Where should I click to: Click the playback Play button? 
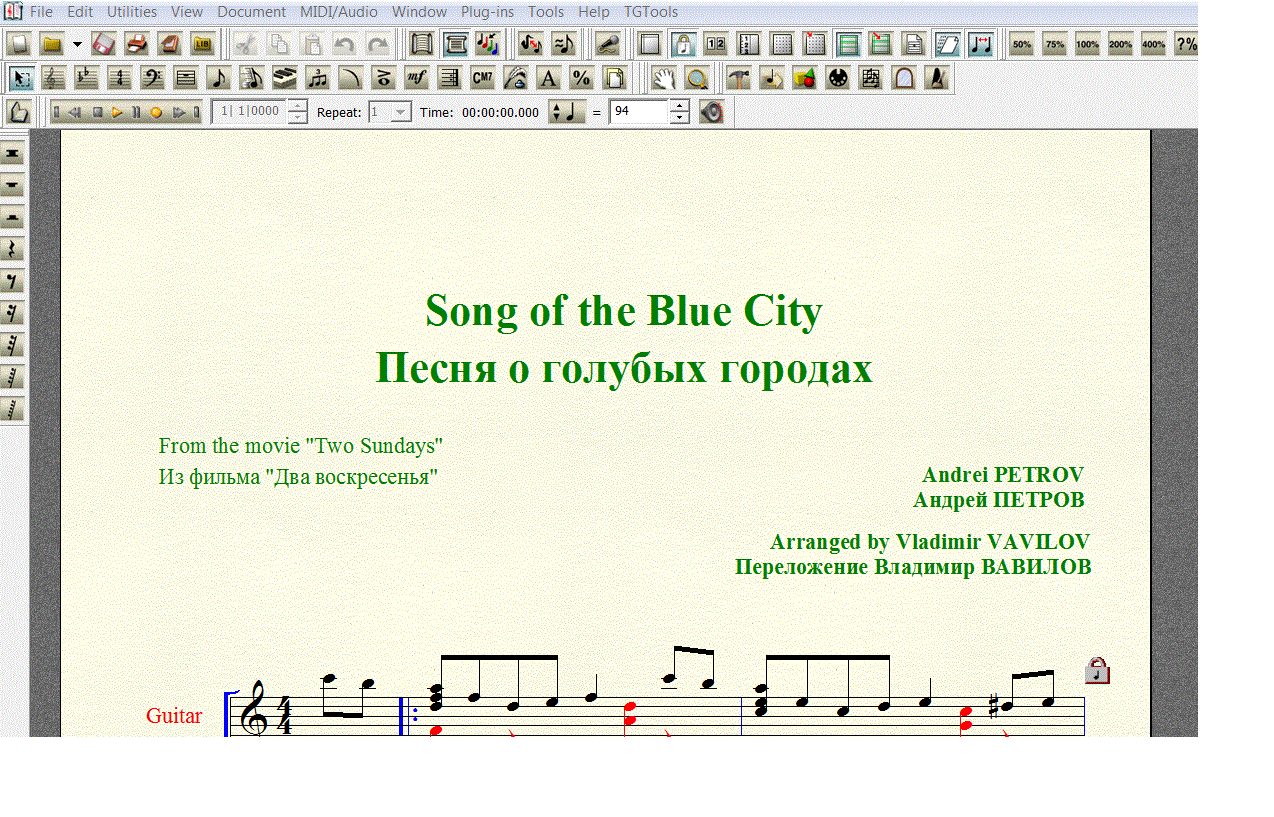click(118, 112)
